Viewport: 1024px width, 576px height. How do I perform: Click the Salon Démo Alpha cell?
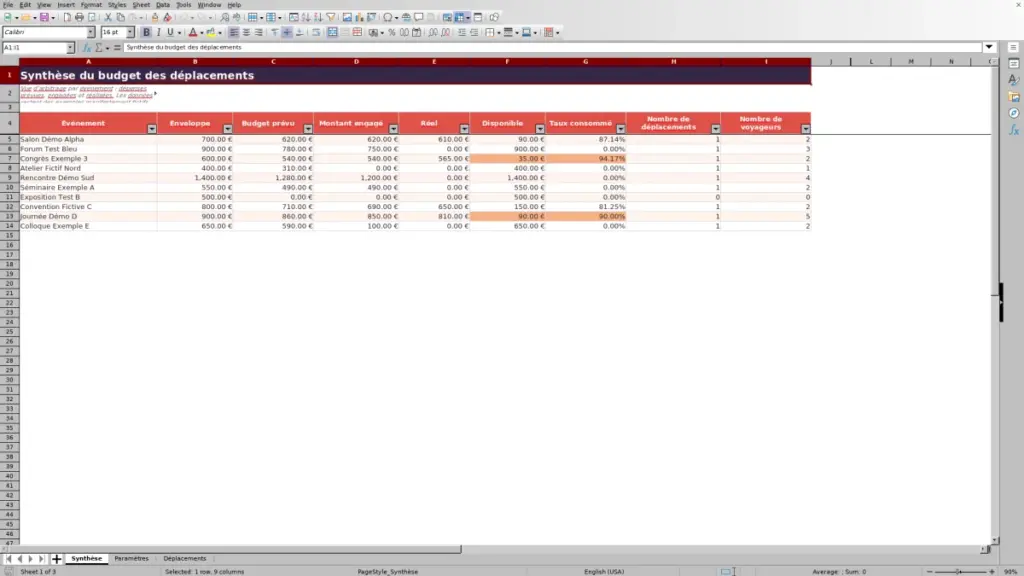pyautogui.click(x=88, y=139)
